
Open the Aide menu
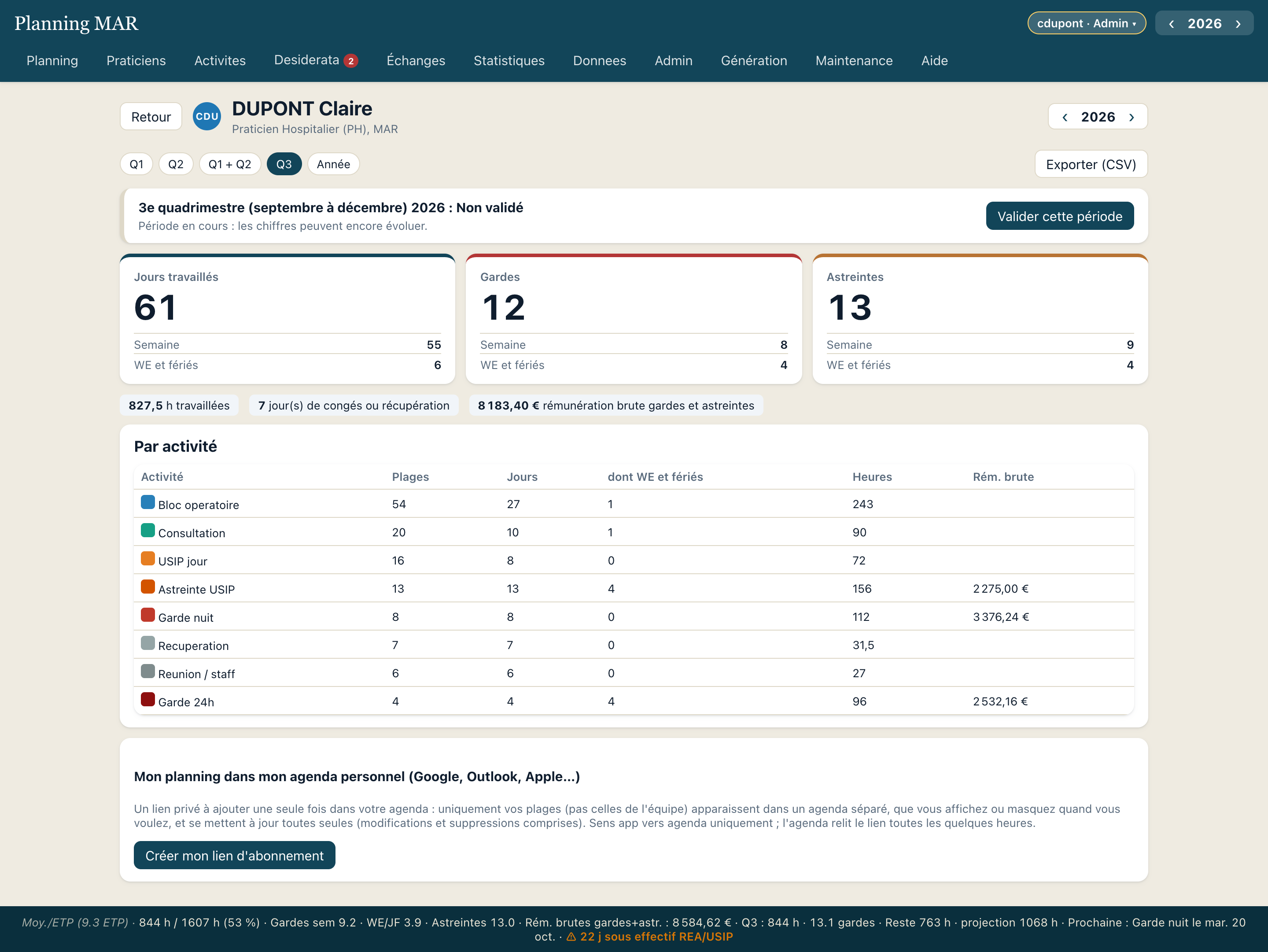(934, 61)
